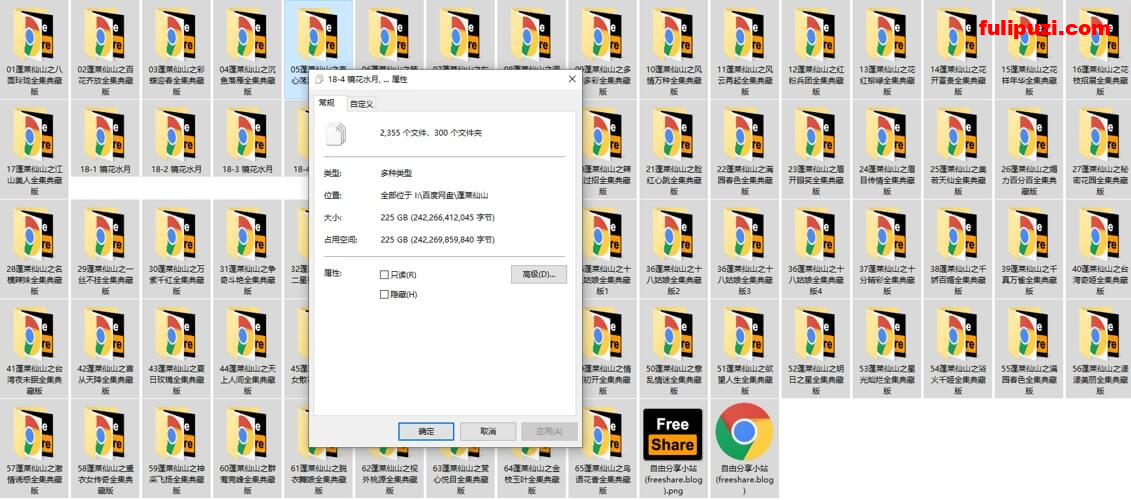This screenshot has width=1131, height=500.
Task: Select folder 52蓬莱仙山之明日之星
Action: (815, 348)
